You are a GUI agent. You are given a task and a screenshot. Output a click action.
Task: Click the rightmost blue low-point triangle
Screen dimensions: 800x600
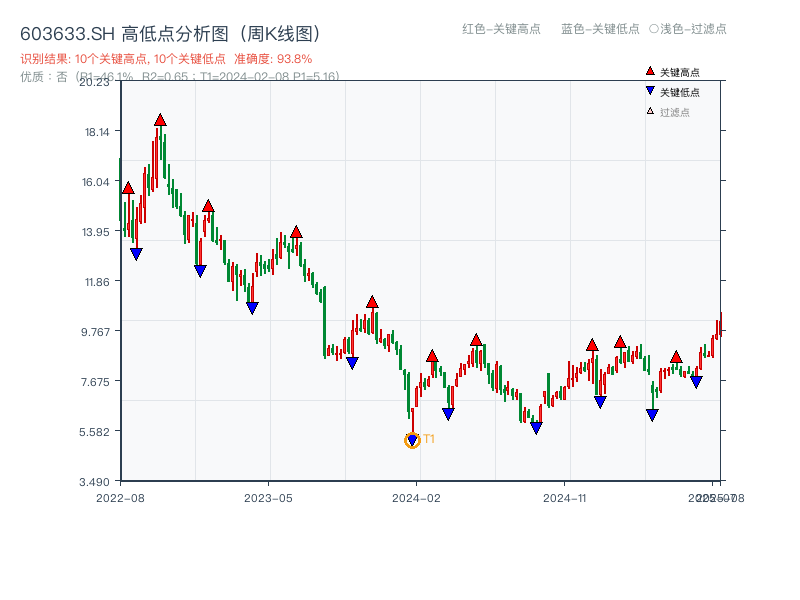click(696, 382)
